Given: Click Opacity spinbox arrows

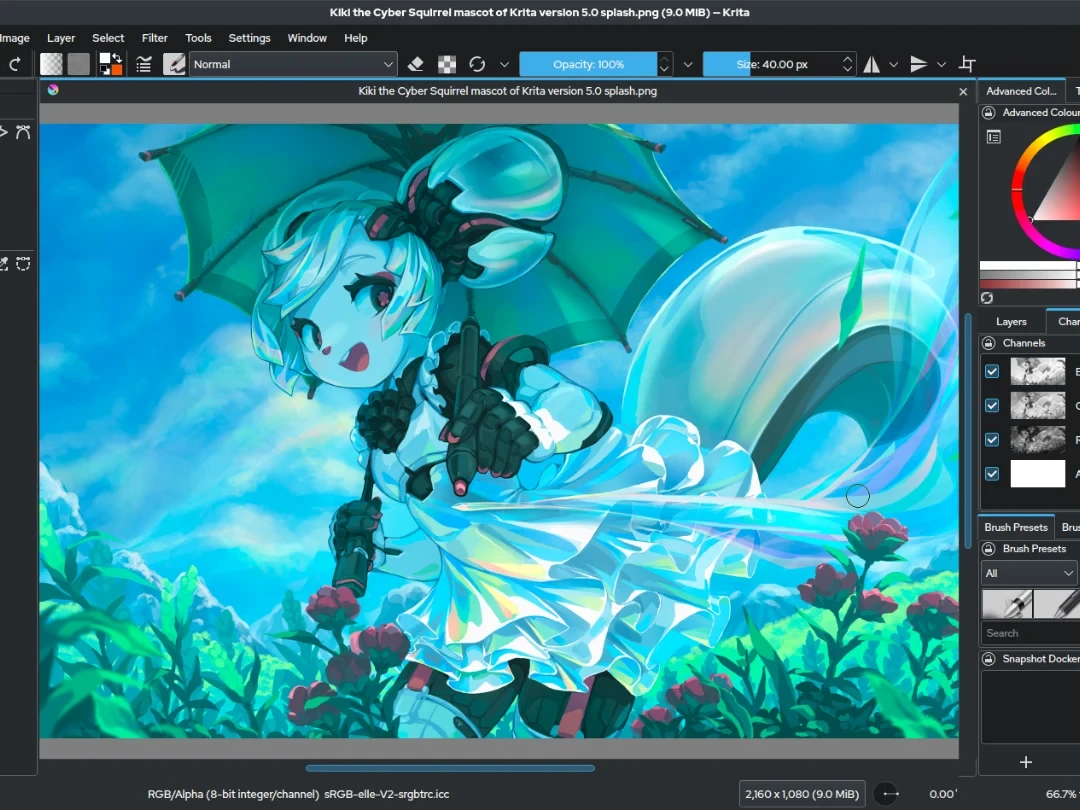Looking at the screenshot, I should coord(664,64).
